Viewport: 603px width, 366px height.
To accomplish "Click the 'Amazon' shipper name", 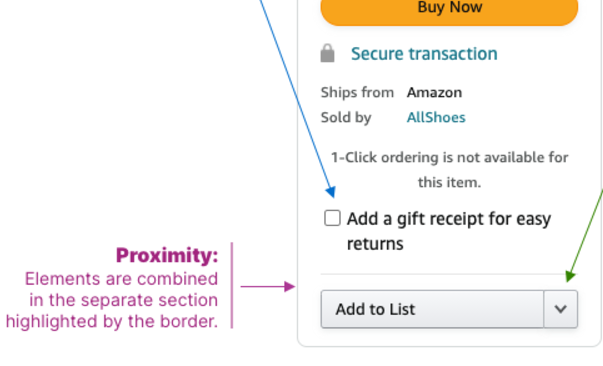I will [435, 93].
